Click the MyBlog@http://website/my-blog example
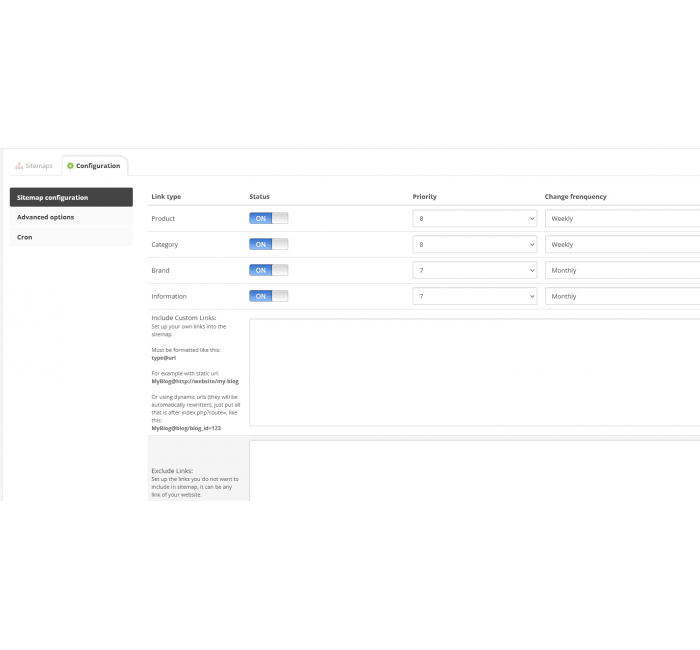700x650 pixels. coord(195,381)
